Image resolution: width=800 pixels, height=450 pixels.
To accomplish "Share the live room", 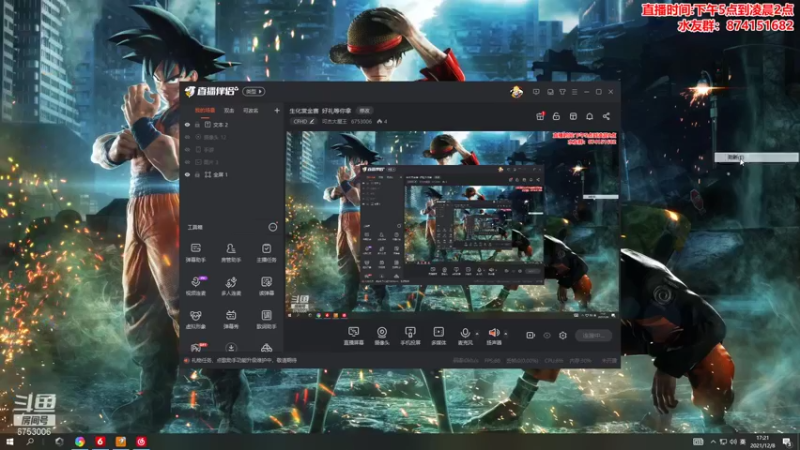I will (x=606, y=116).
